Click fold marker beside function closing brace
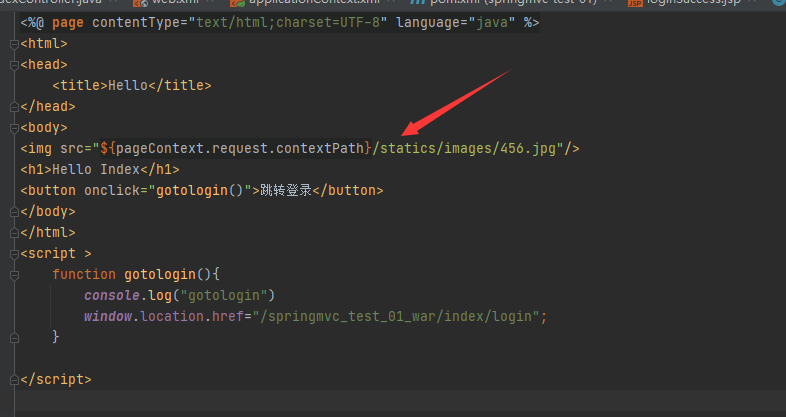 pyautogui.click(x=14, y=338)
